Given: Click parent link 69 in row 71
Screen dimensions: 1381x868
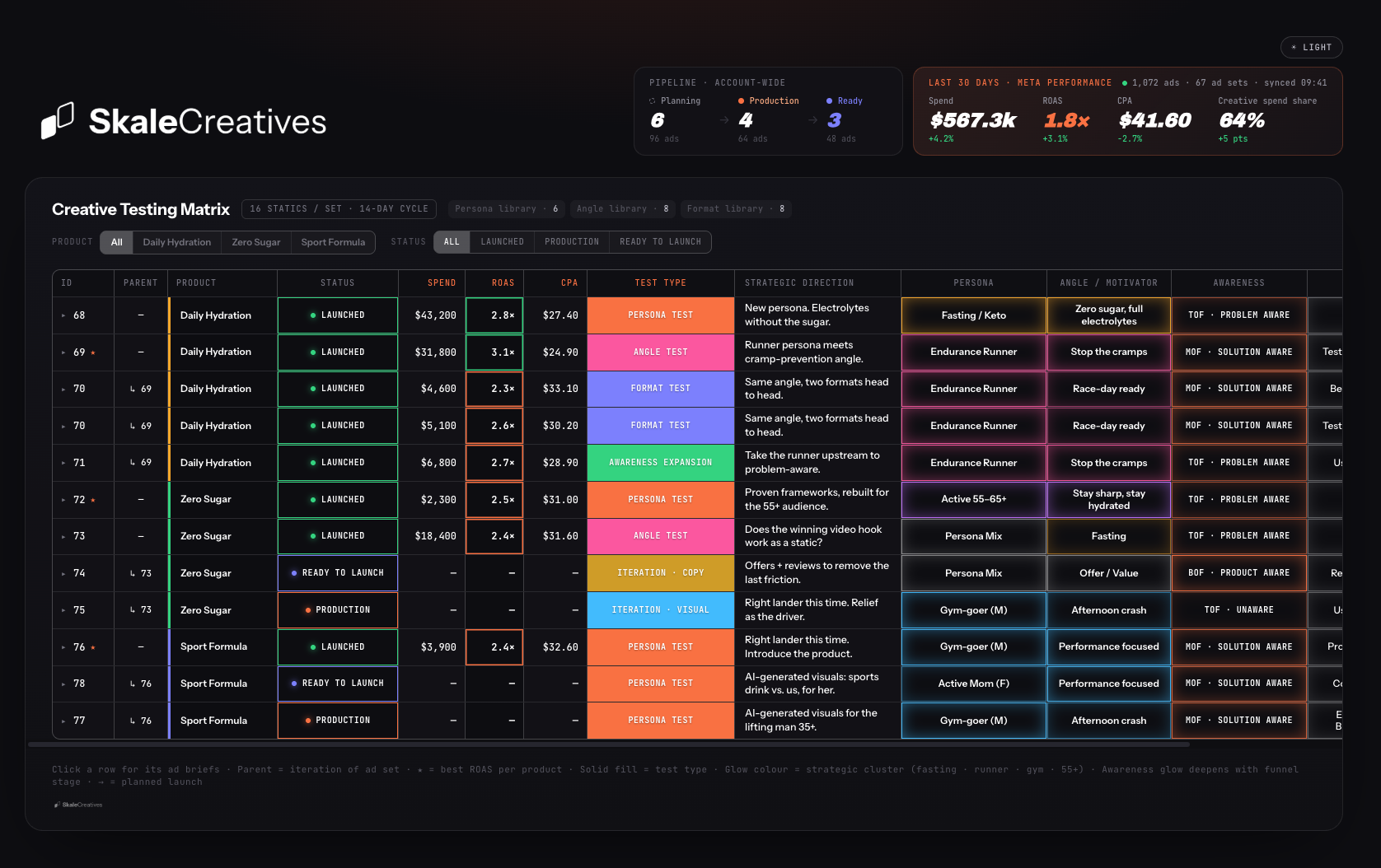Looking at the screenshot, I should tap(141, 463).
